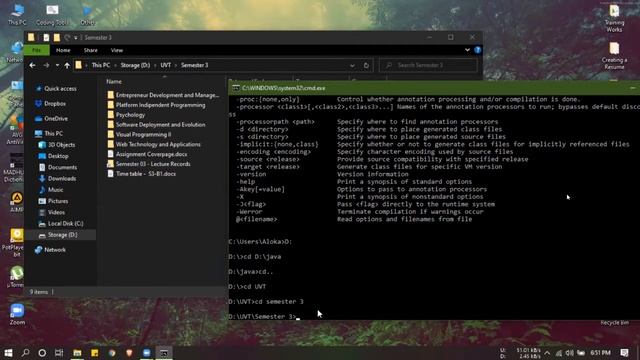Image resolution: width=640 pixels, height=360 pixels.
Task: Click UVT in the address breadcrumb
Action: [165, 65]
